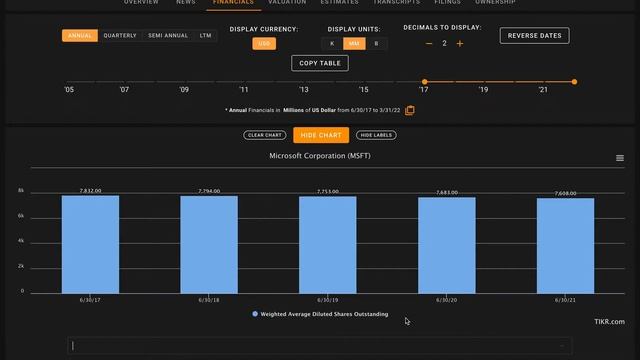Toggle USD display currency
Viewport: 640px width, 360px height.
coord(264,44)
